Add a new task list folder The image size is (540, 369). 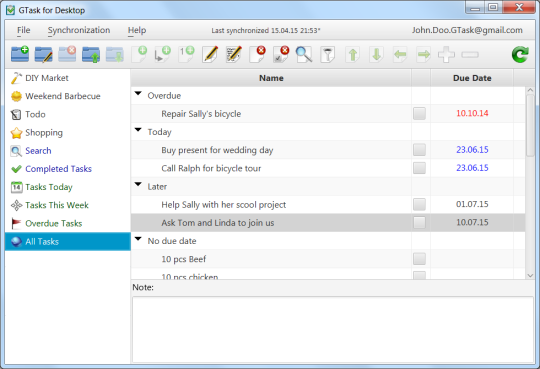(20, 54)
